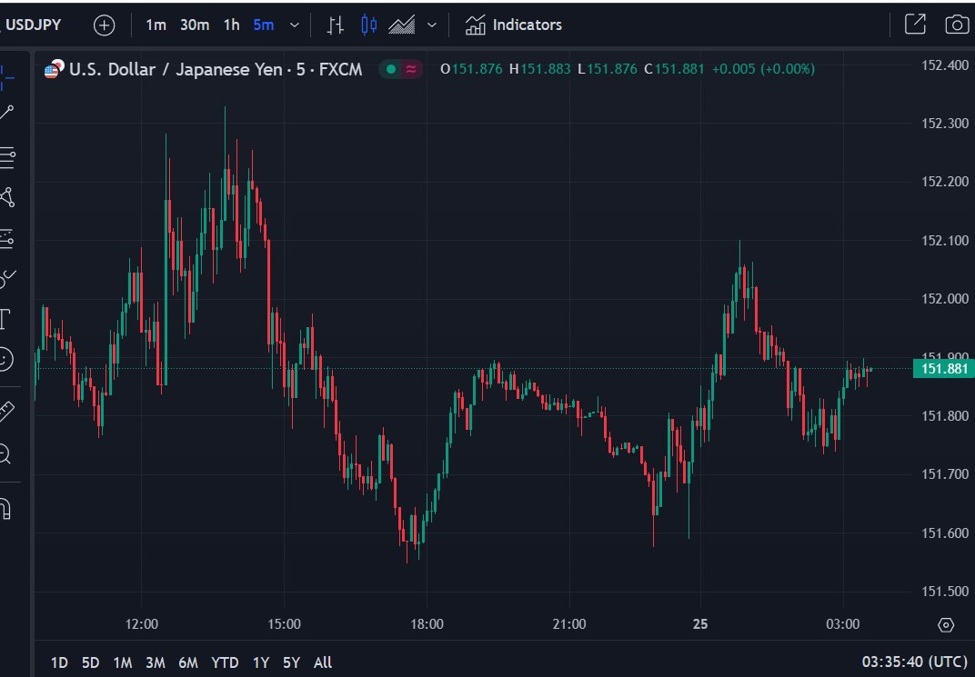
Task: Switch chart style to candlesticks
Action: pyautogui.click(x=368, y=24)
